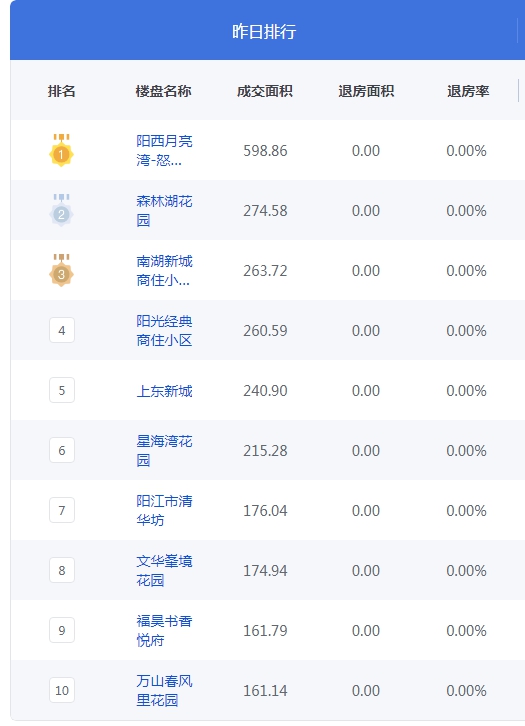525x726 pixels.
Task: Open the 森林湖花园 property link
Action: tap(164, 210)
